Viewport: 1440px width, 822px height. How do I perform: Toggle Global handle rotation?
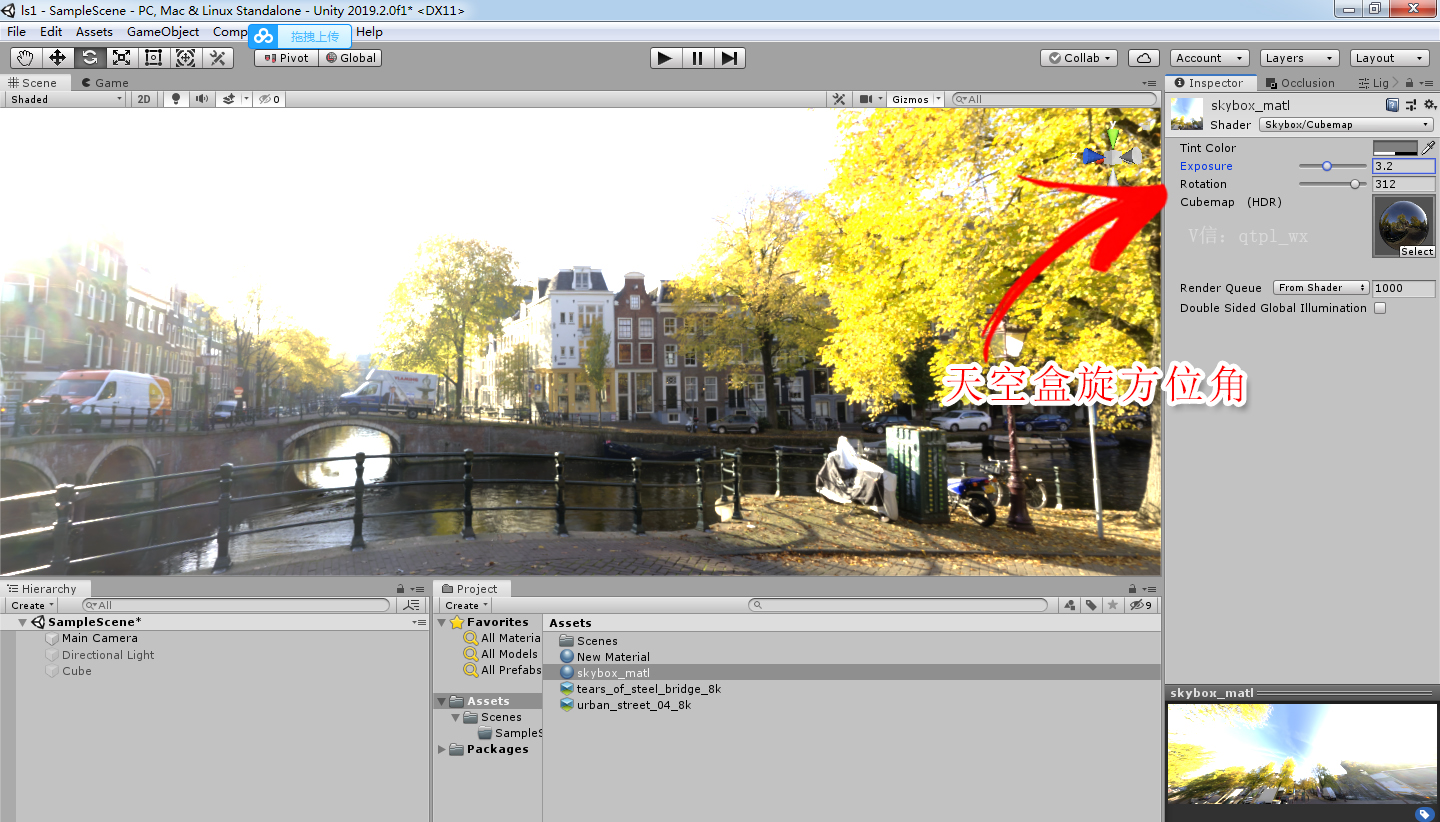pyautogui.click(x=350, y=58)
